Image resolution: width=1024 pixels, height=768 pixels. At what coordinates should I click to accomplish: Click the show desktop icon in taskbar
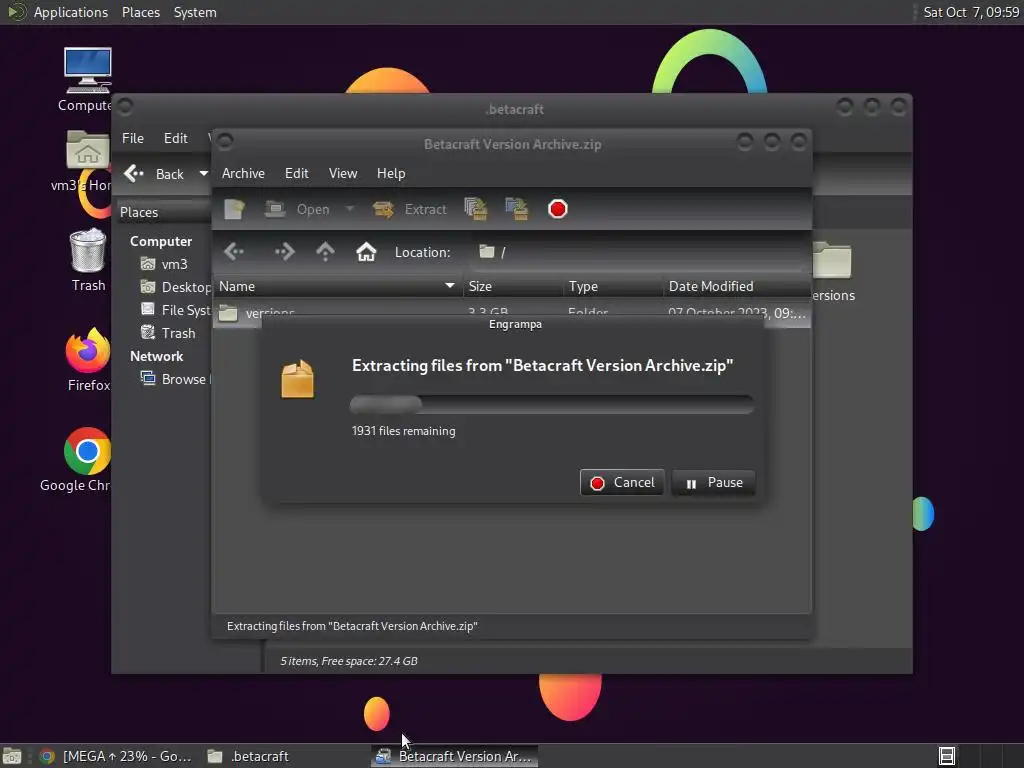click(x=12, y=756)
